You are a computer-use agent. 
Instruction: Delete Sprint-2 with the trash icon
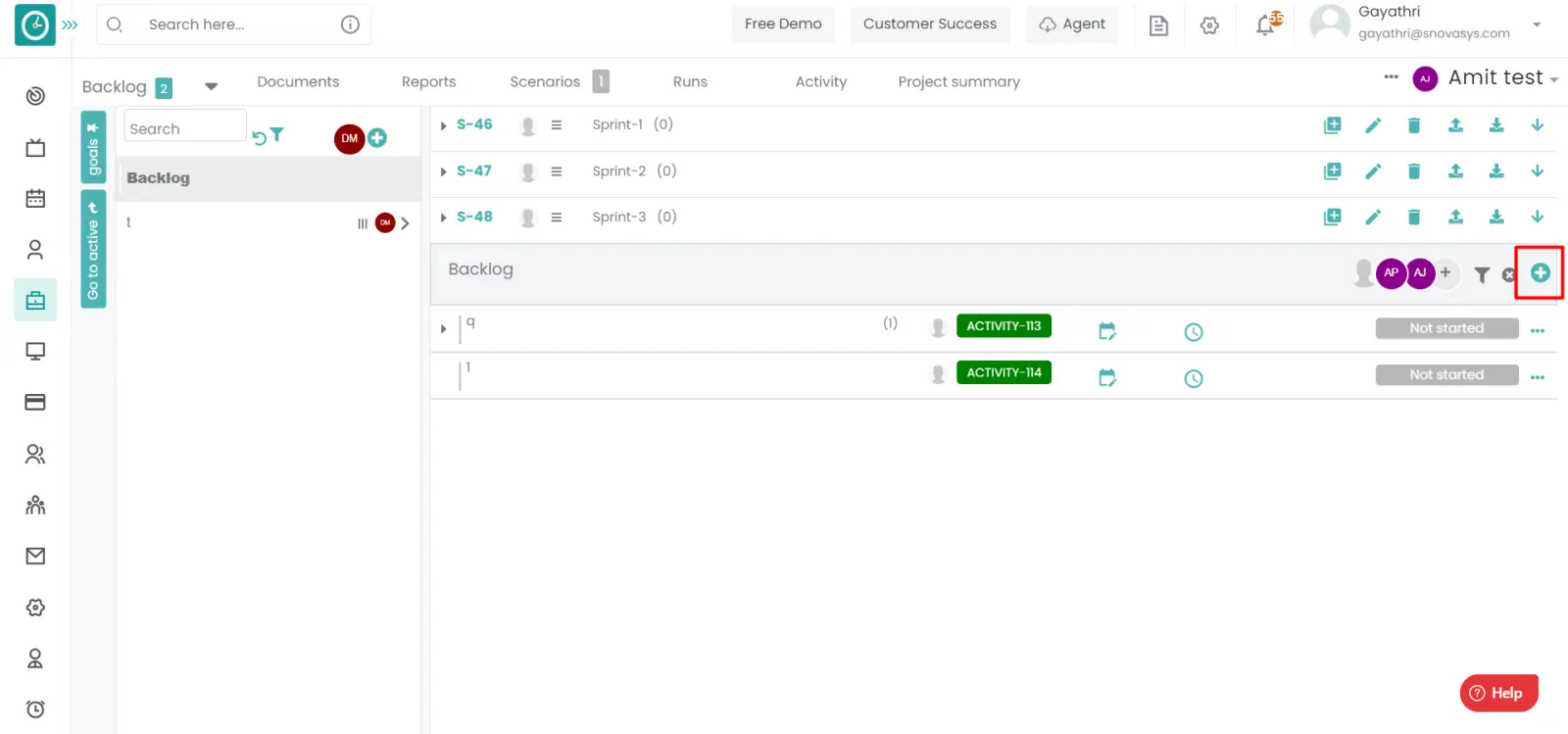[1413, 171]
